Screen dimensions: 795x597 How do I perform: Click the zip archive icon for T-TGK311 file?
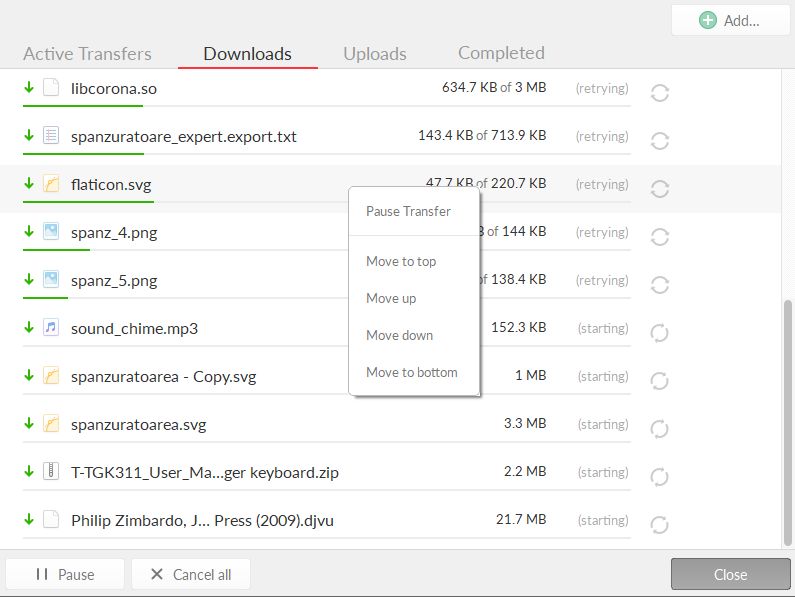51,472
